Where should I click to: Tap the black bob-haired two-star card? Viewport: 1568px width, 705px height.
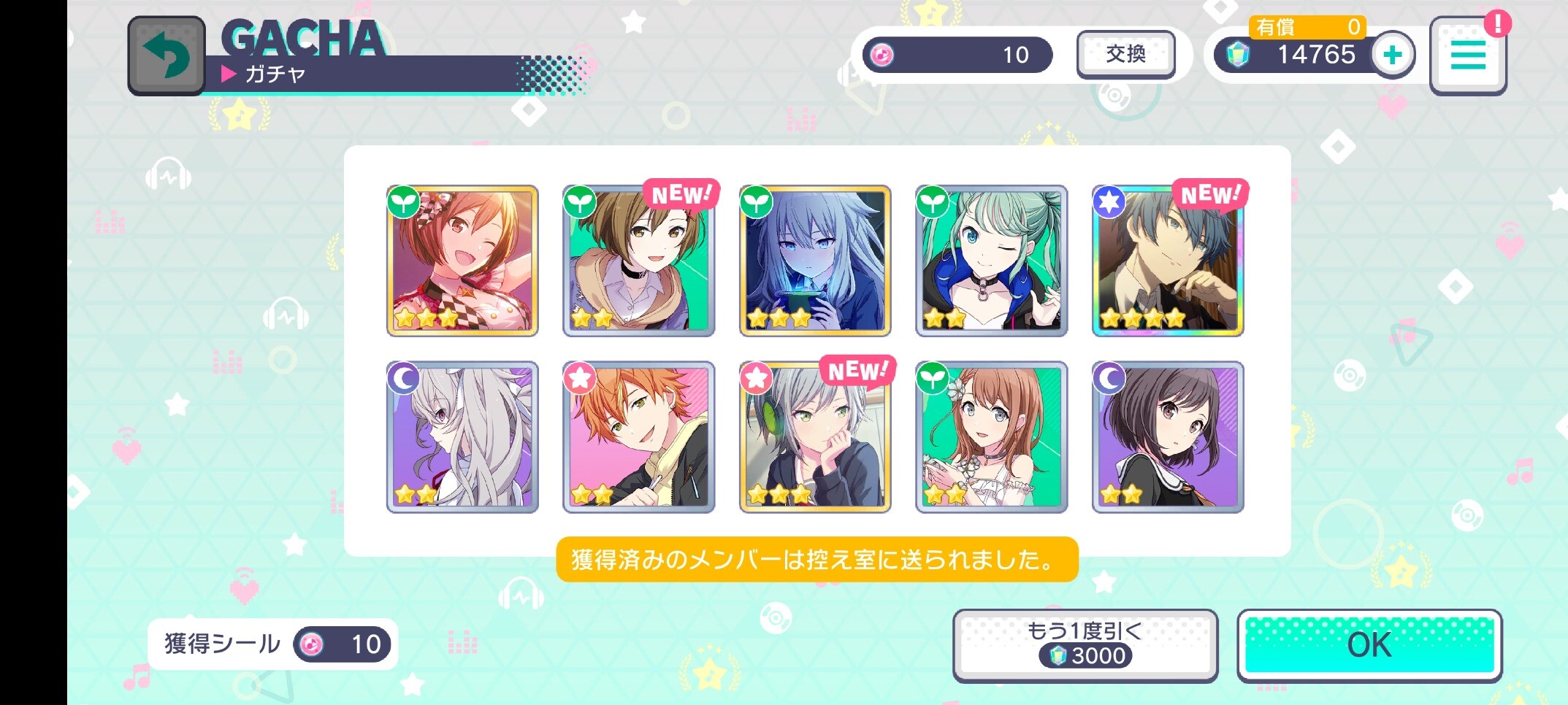[1167, 437]
